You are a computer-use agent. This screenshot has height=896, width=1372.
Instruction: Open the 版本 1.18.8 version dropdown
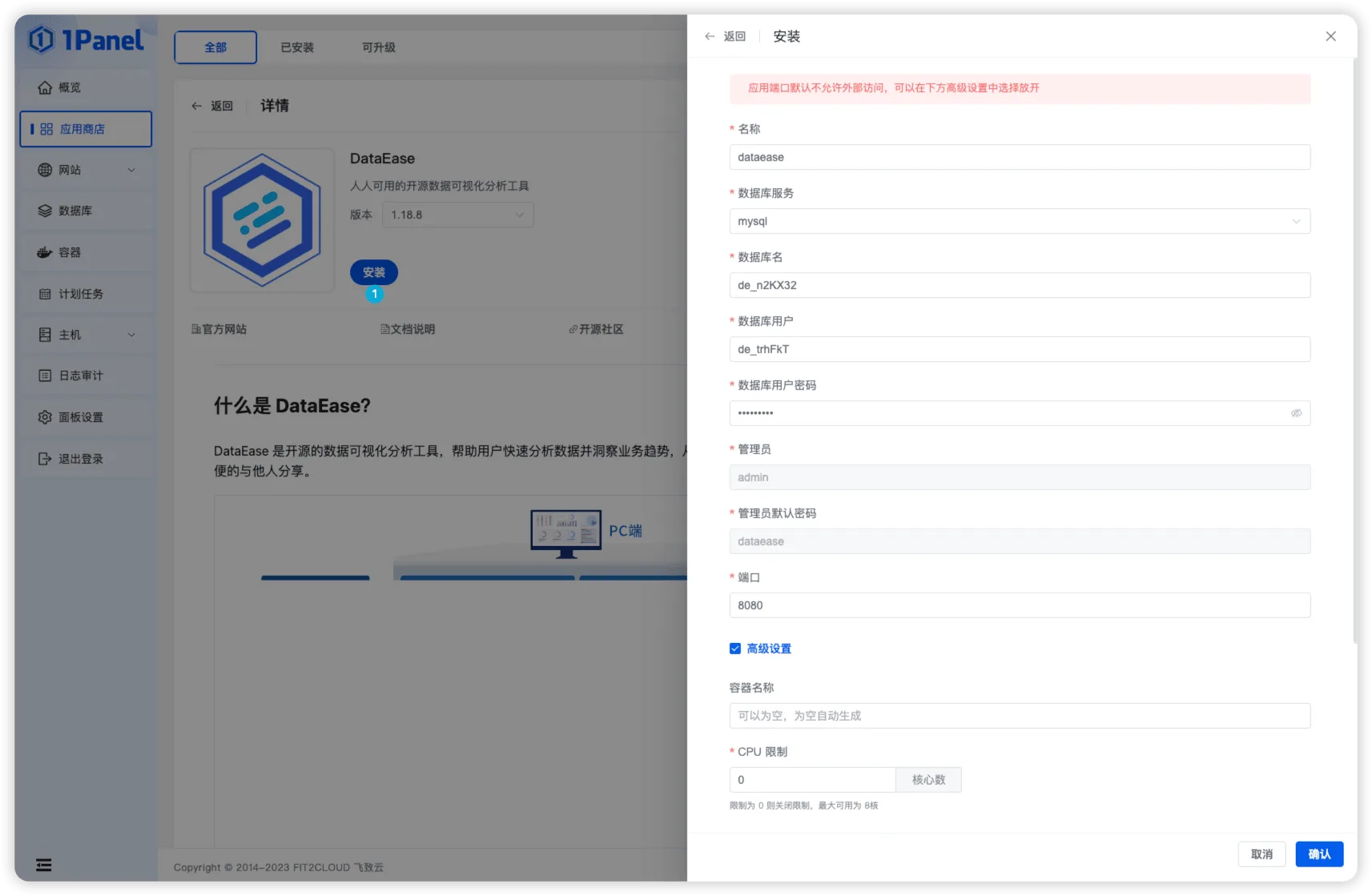458,215
